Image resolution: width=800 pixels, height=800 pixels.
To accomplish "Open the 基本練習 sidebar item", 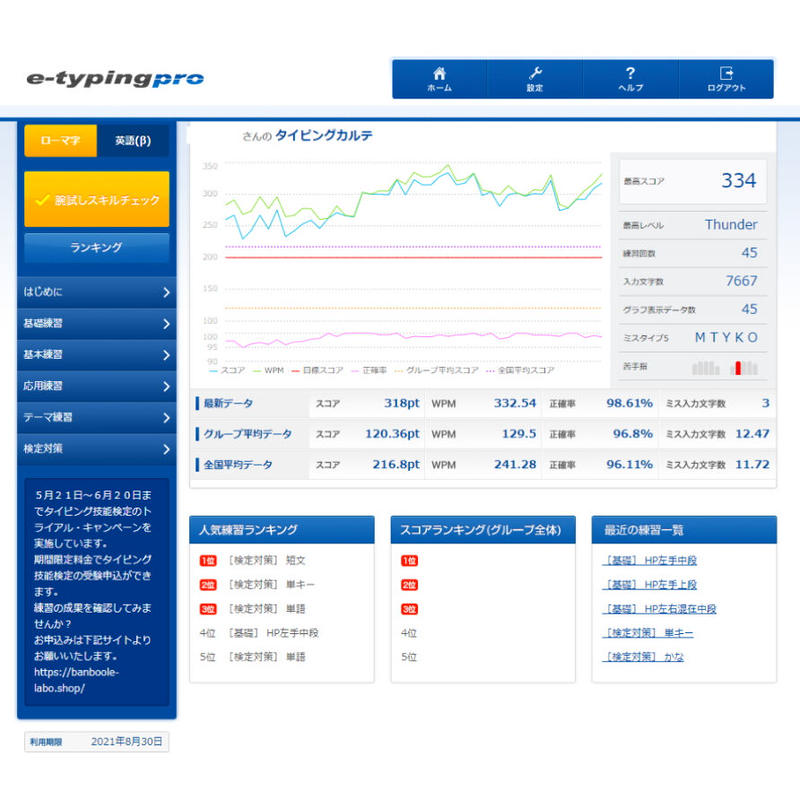I will [x=96, y=355].
